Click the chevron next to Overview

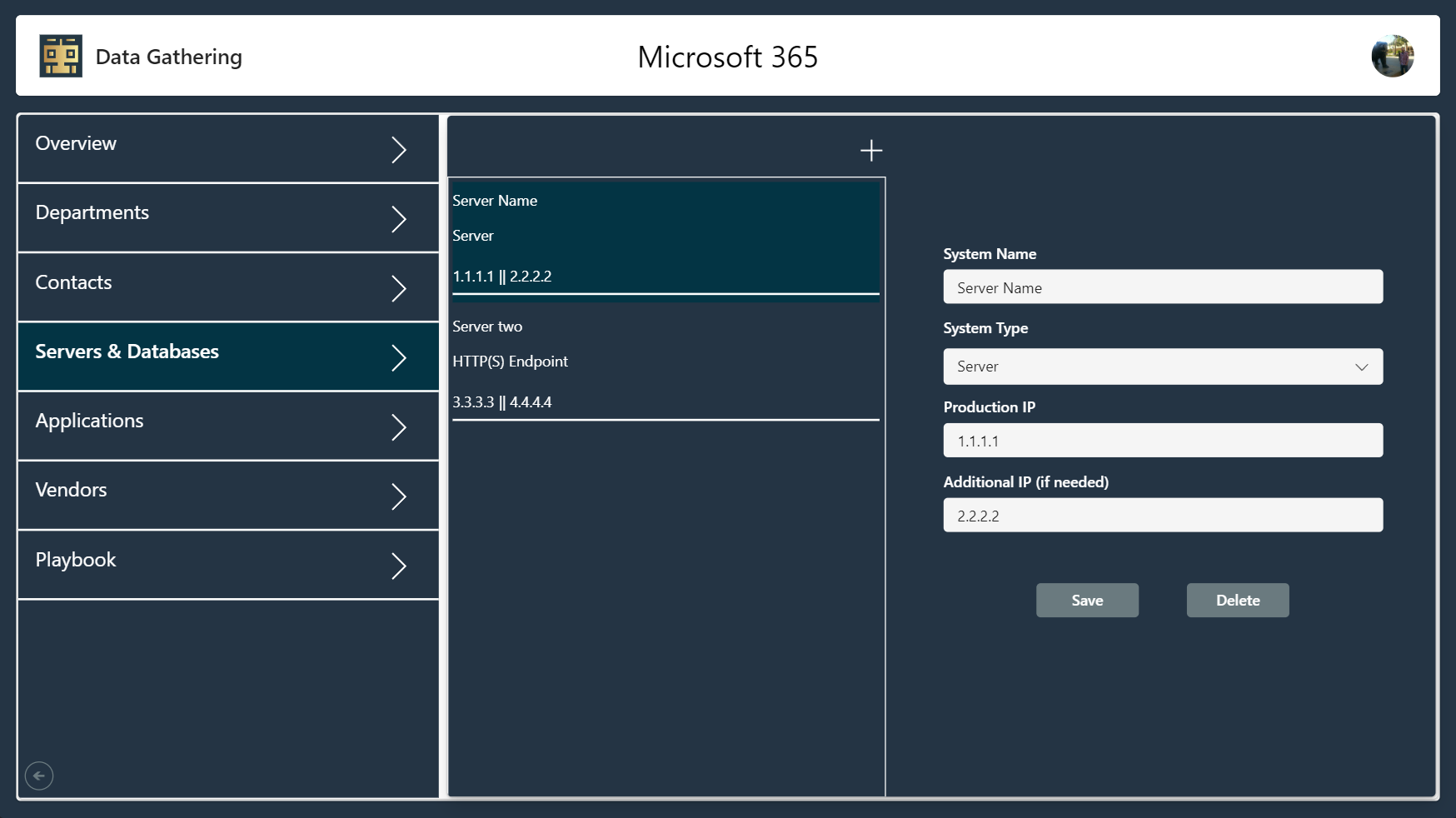399,150
